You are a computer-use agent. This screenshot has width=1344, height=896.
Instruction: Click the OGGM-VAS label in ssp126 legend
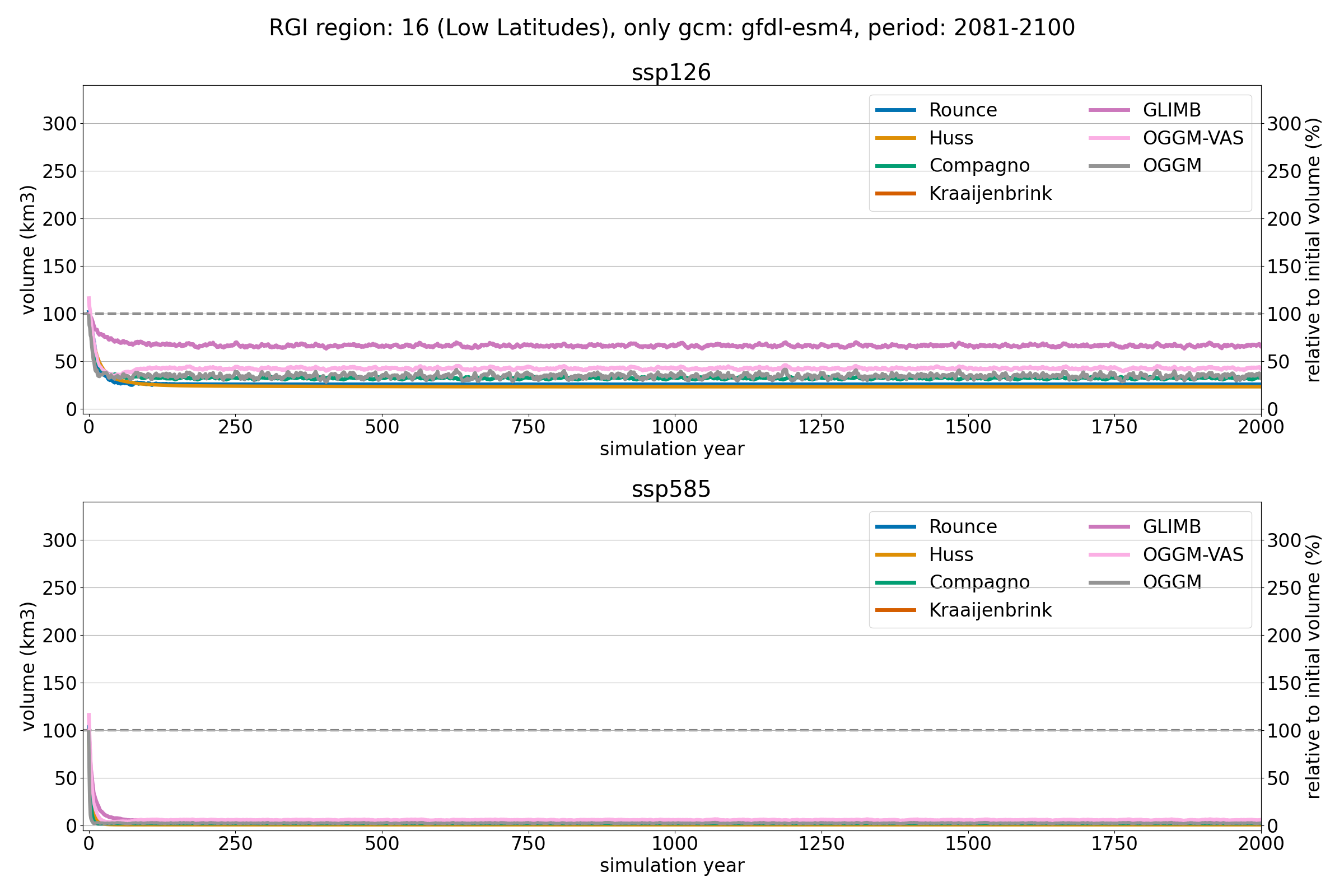click(1193, 138)
